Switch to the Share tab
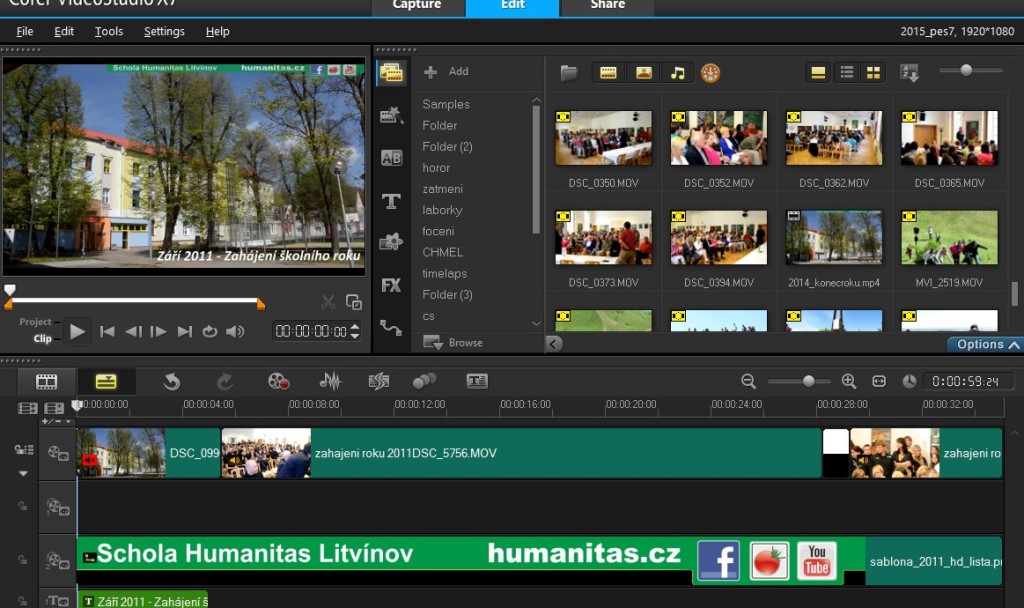1024x608 pixels. (607, 5)
